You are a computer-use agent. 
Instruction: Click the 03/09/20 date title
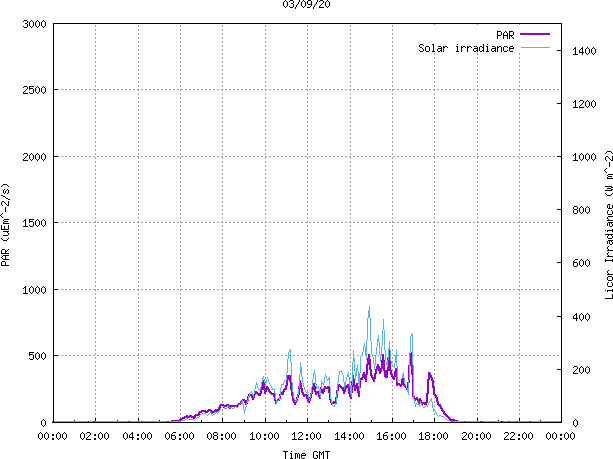[x=306, y=4]
